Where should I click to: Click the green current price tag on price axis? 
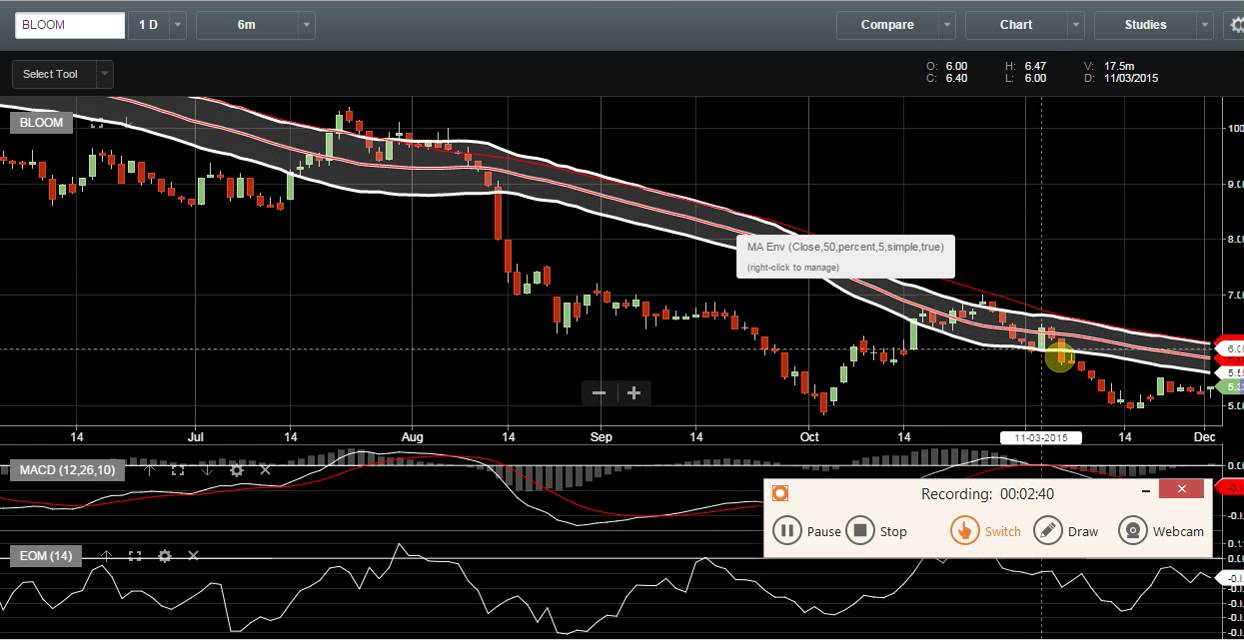(x=1229, y=386)
